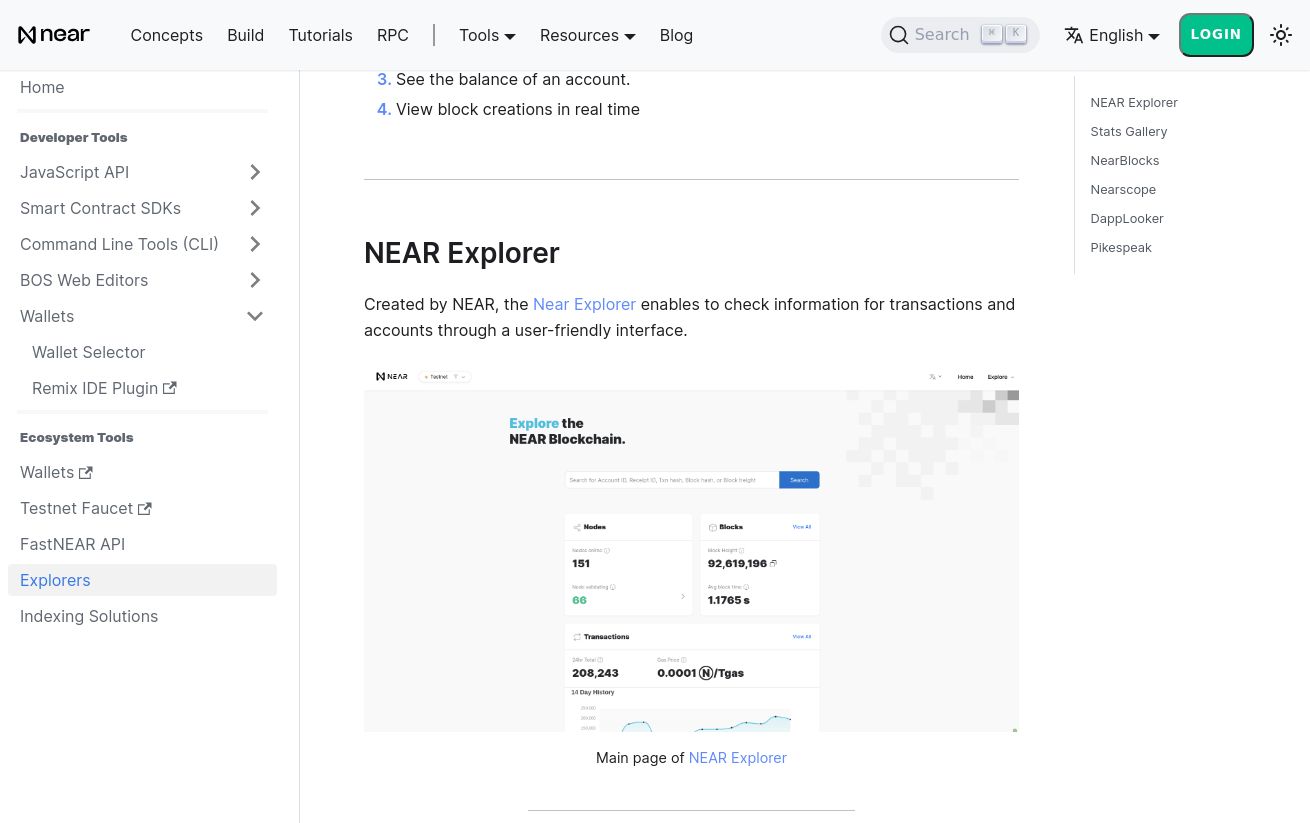Open the language globe icon
The image size is (1310, 823).
click(x=1074, y=35)
